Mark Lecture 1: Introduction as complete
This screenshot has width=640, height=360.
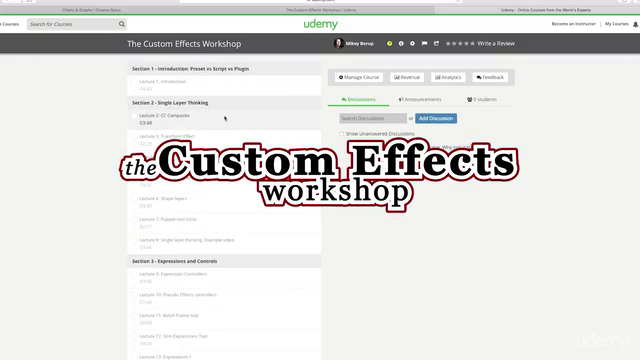tap(134, 82)
